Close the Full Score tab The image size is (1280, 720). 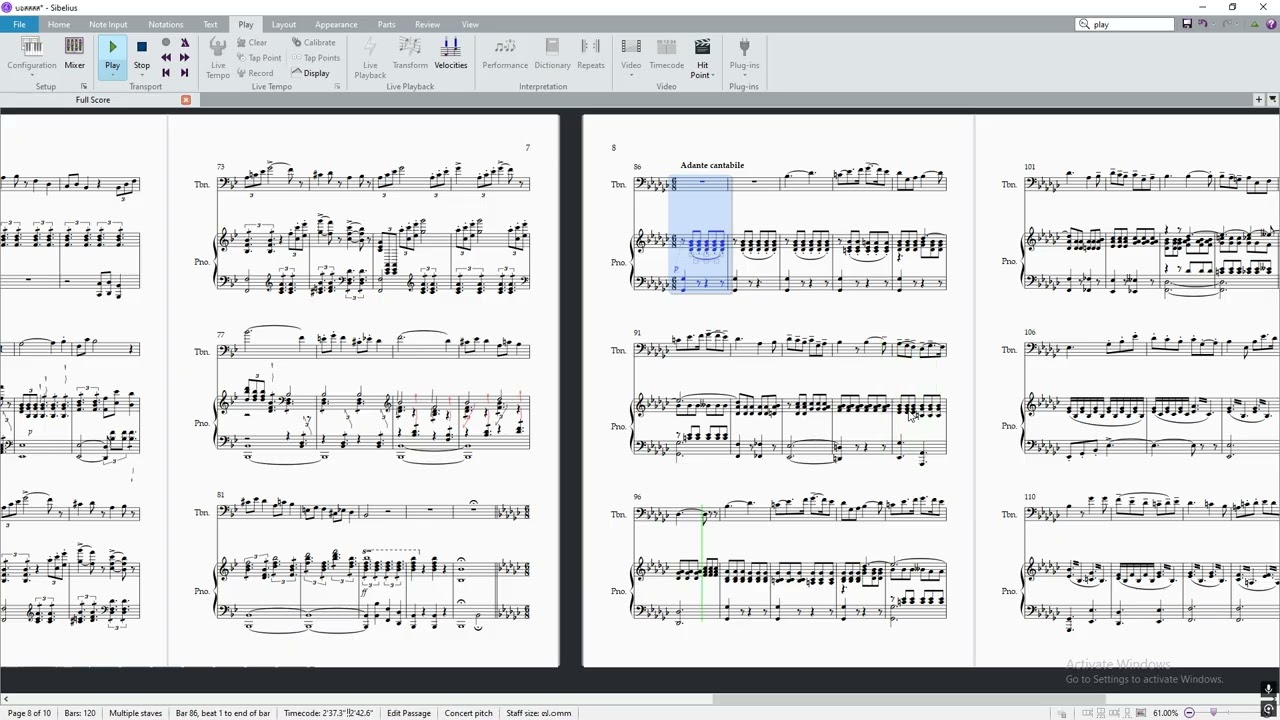(186, 100)
